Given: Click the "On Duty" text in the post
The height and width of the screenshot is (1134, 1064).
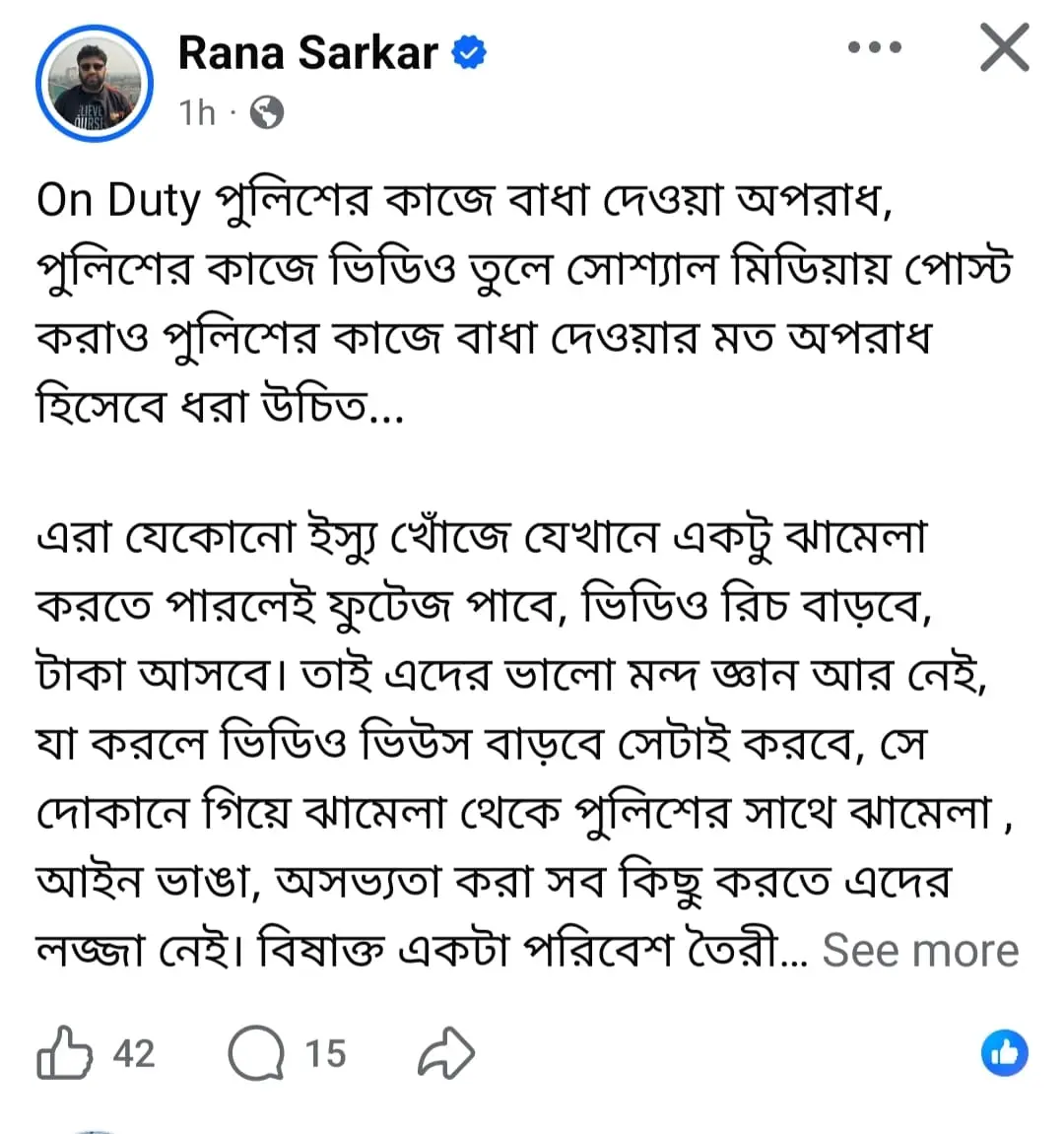Looking at the screenshot, I should 118,200.
